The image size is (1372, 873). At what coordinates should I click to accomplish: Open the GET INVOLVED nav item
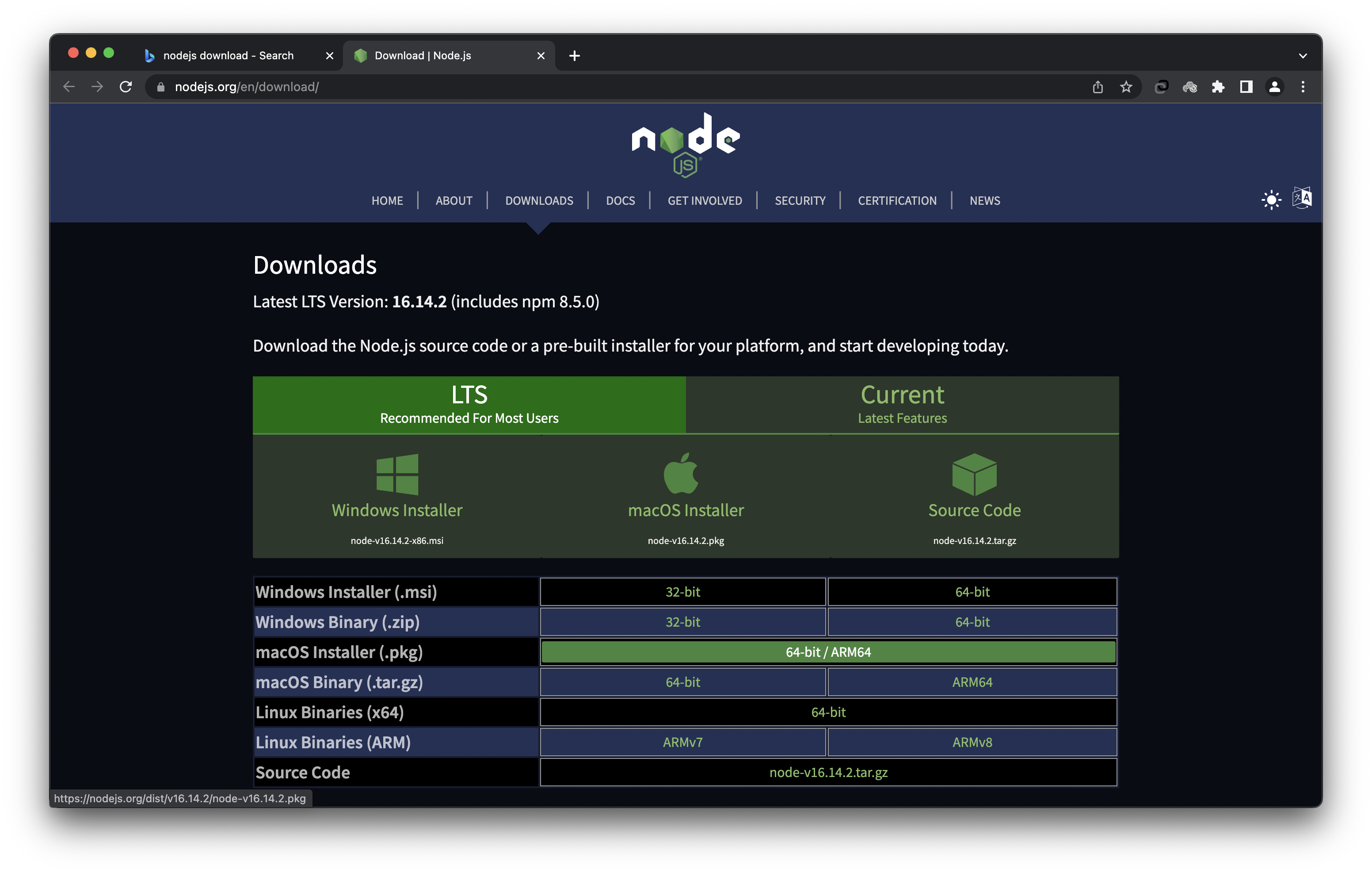point(705,201)
